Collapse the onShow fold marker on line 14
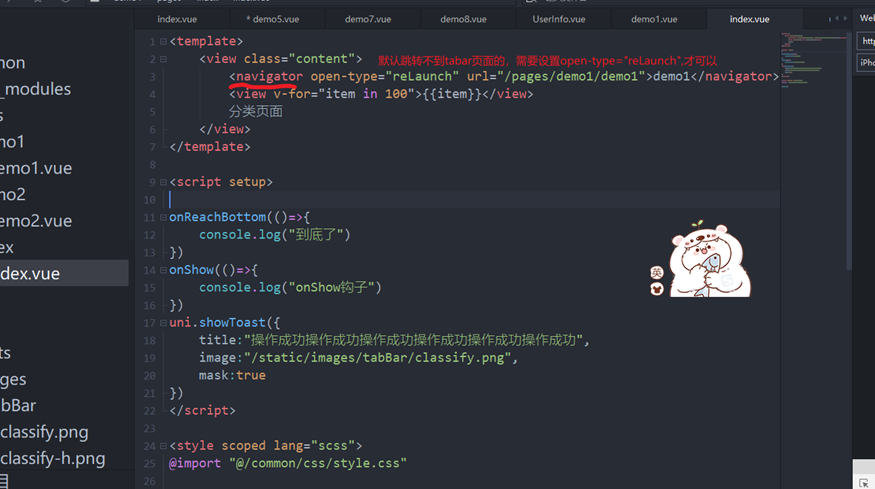The height and width of the screenshot is (489, 875). [x=163, y=270]
